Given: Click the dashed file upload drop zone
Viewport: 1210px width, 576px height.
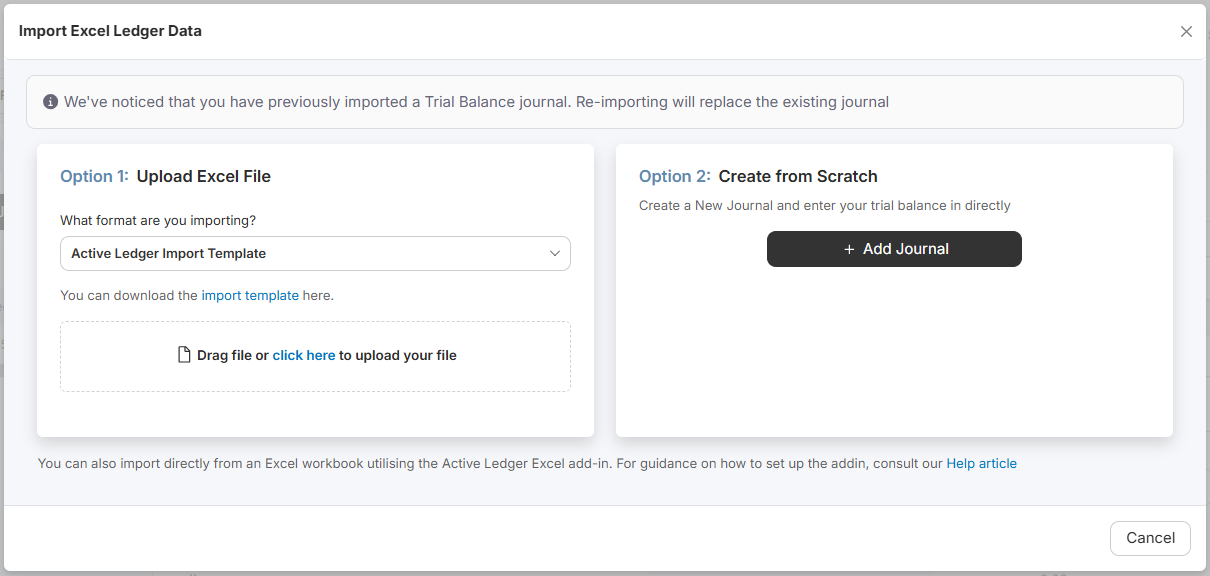Looking at the screenshot, I should [x=315, y=356].
